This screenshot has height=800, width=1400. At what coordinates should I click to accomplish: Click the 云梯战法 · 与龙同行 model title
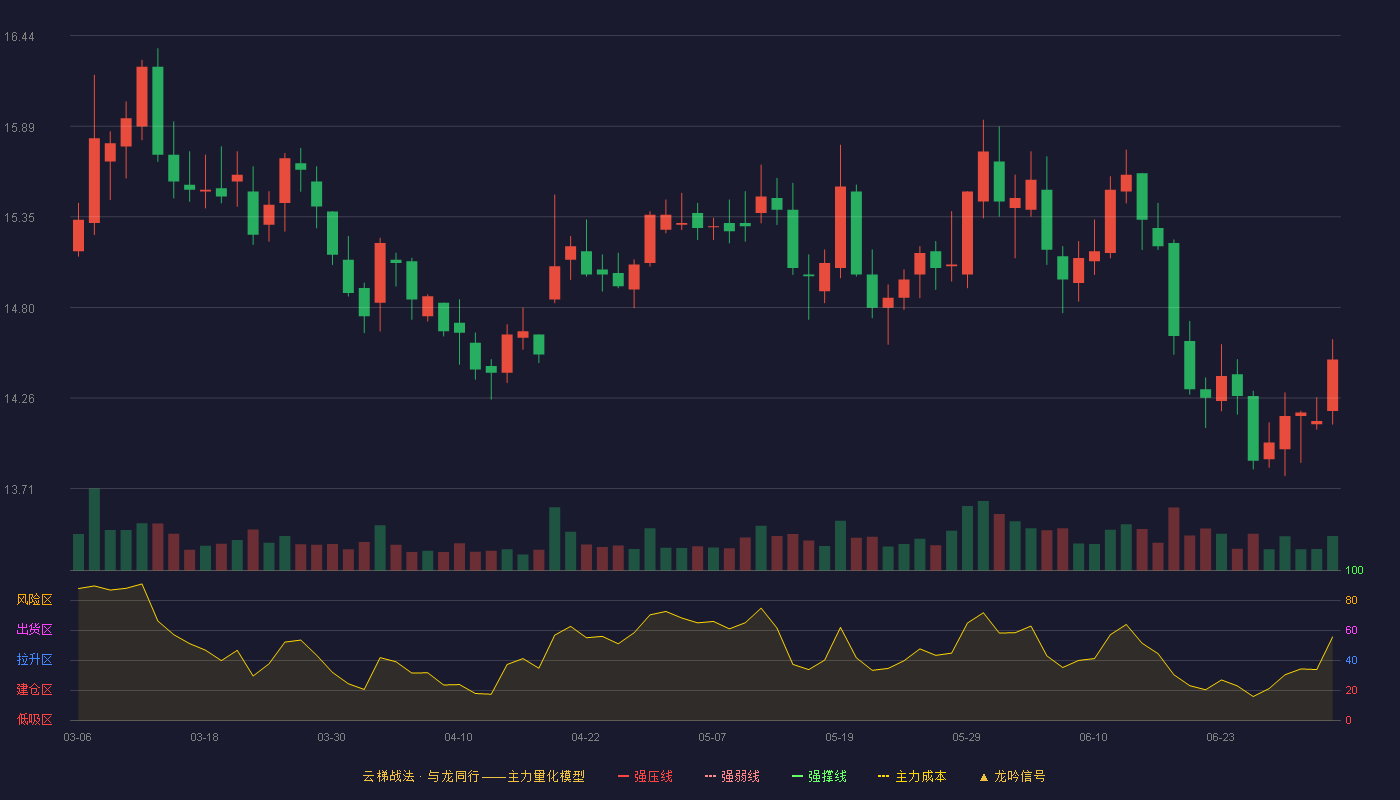(473, 776)
